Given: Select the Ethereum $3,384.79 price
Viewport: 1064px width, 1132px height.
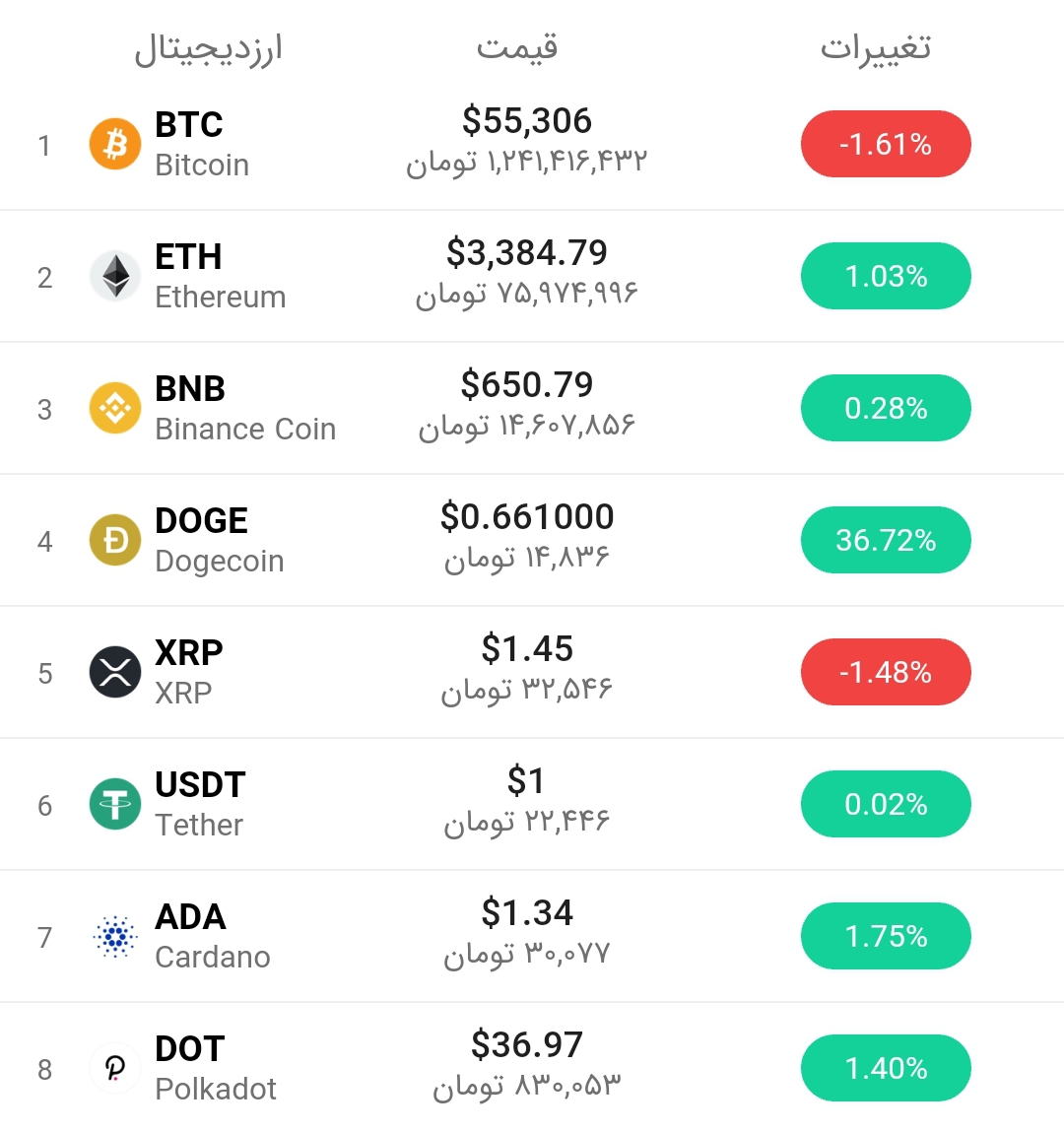Looking at the screenshot, I should tap(526, 253).
